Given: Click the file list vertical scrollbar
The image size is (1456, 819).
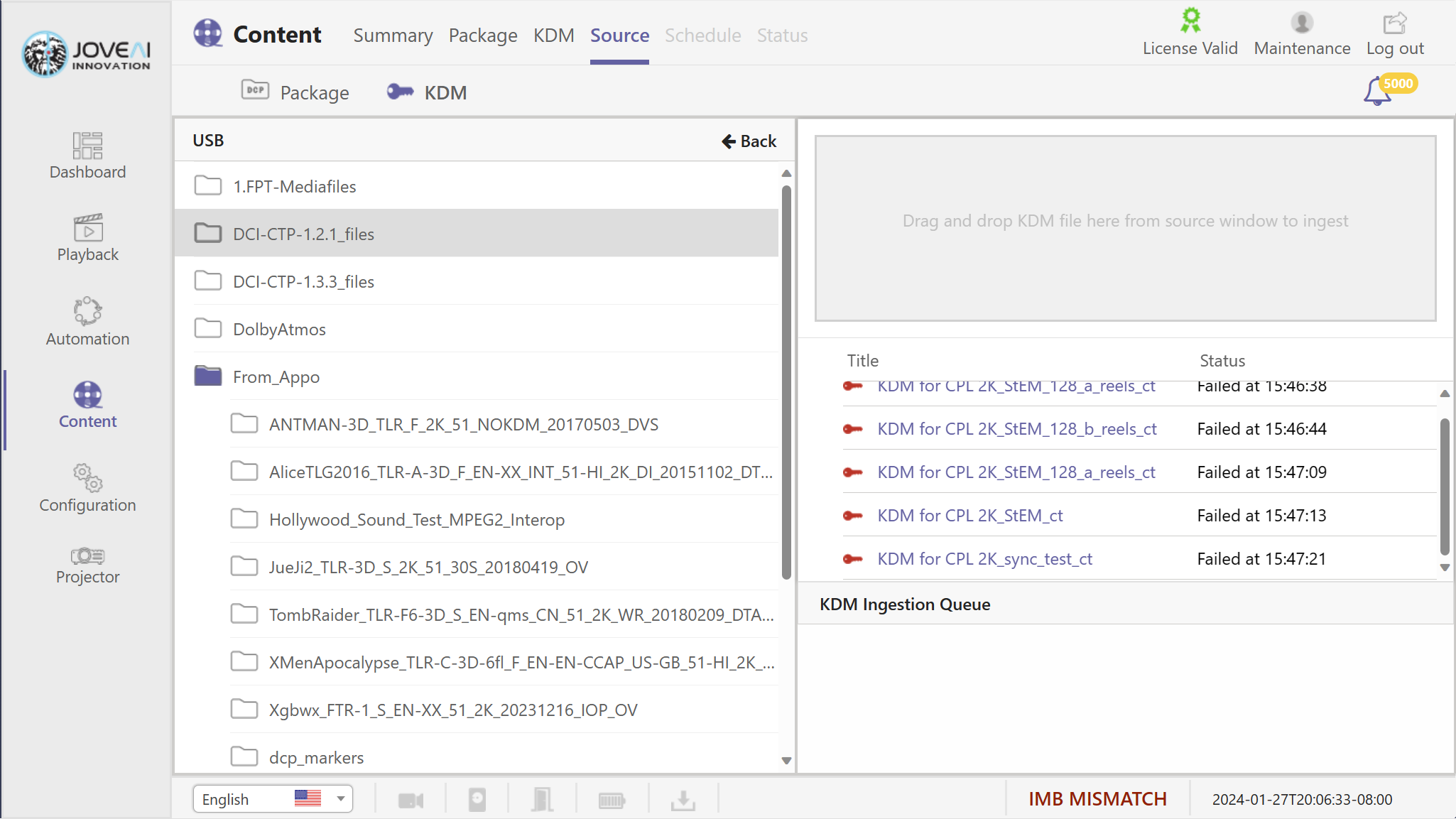Looking at the screenshot, I should pyautogui.click(x=786, y=384).
